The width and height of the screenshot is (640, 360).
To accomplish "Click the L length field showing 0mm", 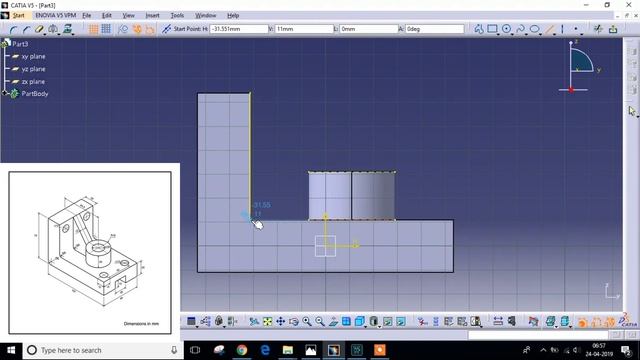I will pyautogui.click(x=369, y=29).
